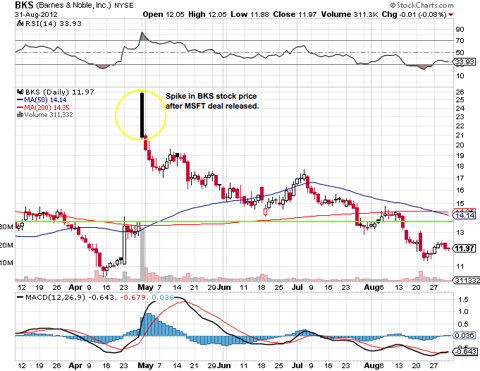Click the 70 level on RSI axis
This screenshot has height=371, width=480.
[460, 41]
